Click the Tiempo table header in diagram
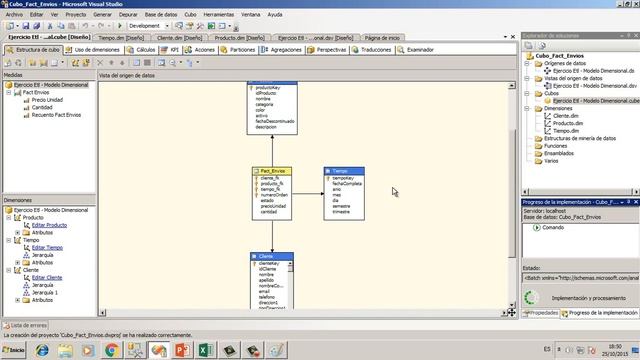 pos(344,171)
